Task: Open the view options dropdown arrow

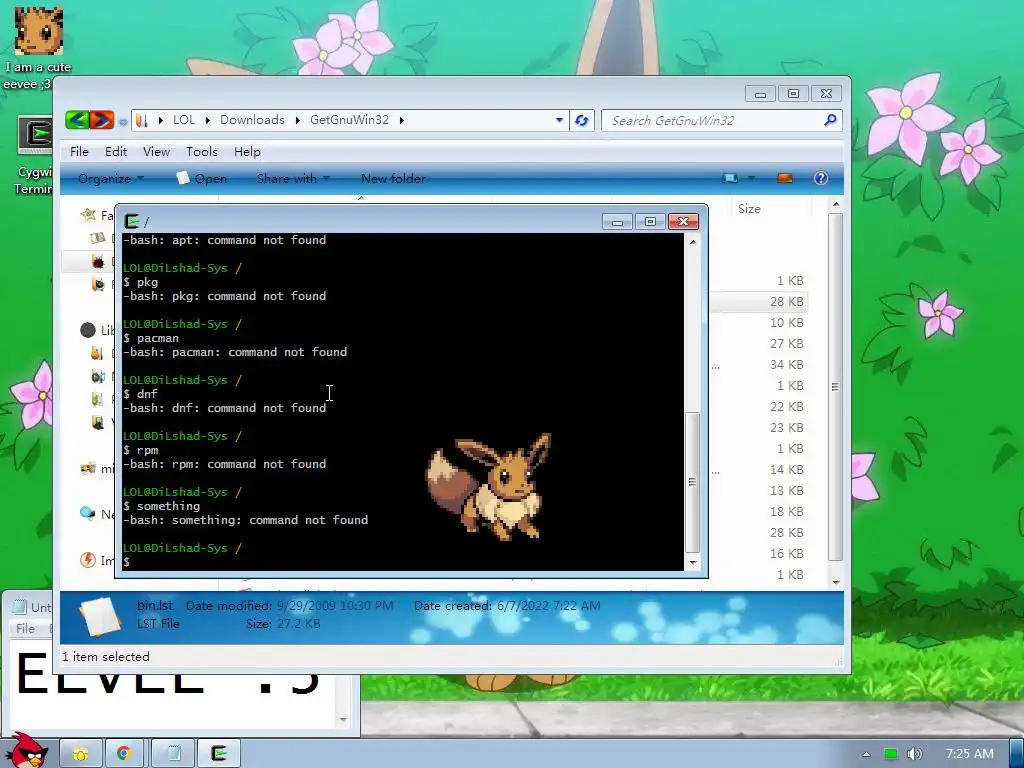Action: (x=751, y=178)
